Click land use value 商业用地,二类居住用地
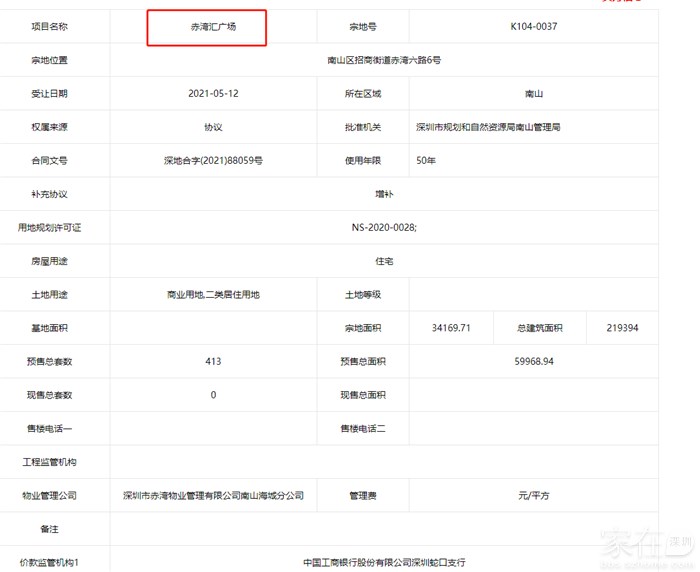This screenshot has height=572, width=700. pyautogui.click(x=213, y=295)
